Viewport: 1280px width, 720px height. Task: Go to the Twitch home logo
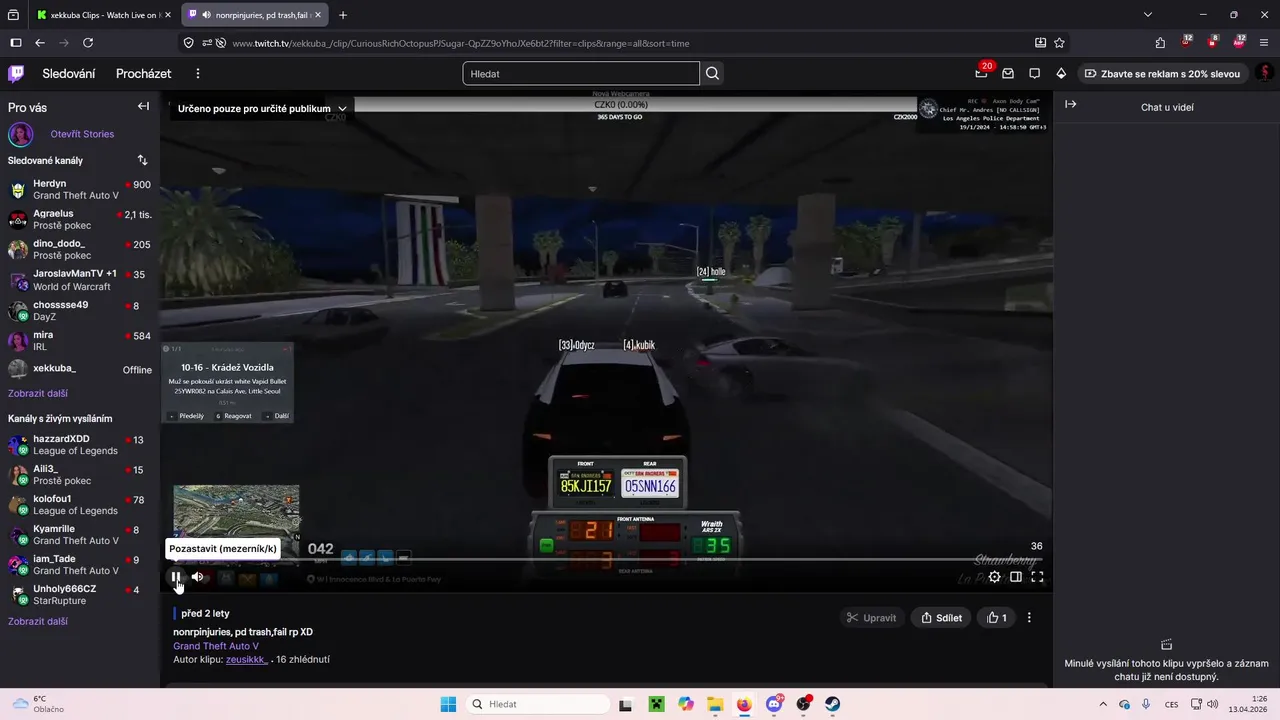click(16, 73)
